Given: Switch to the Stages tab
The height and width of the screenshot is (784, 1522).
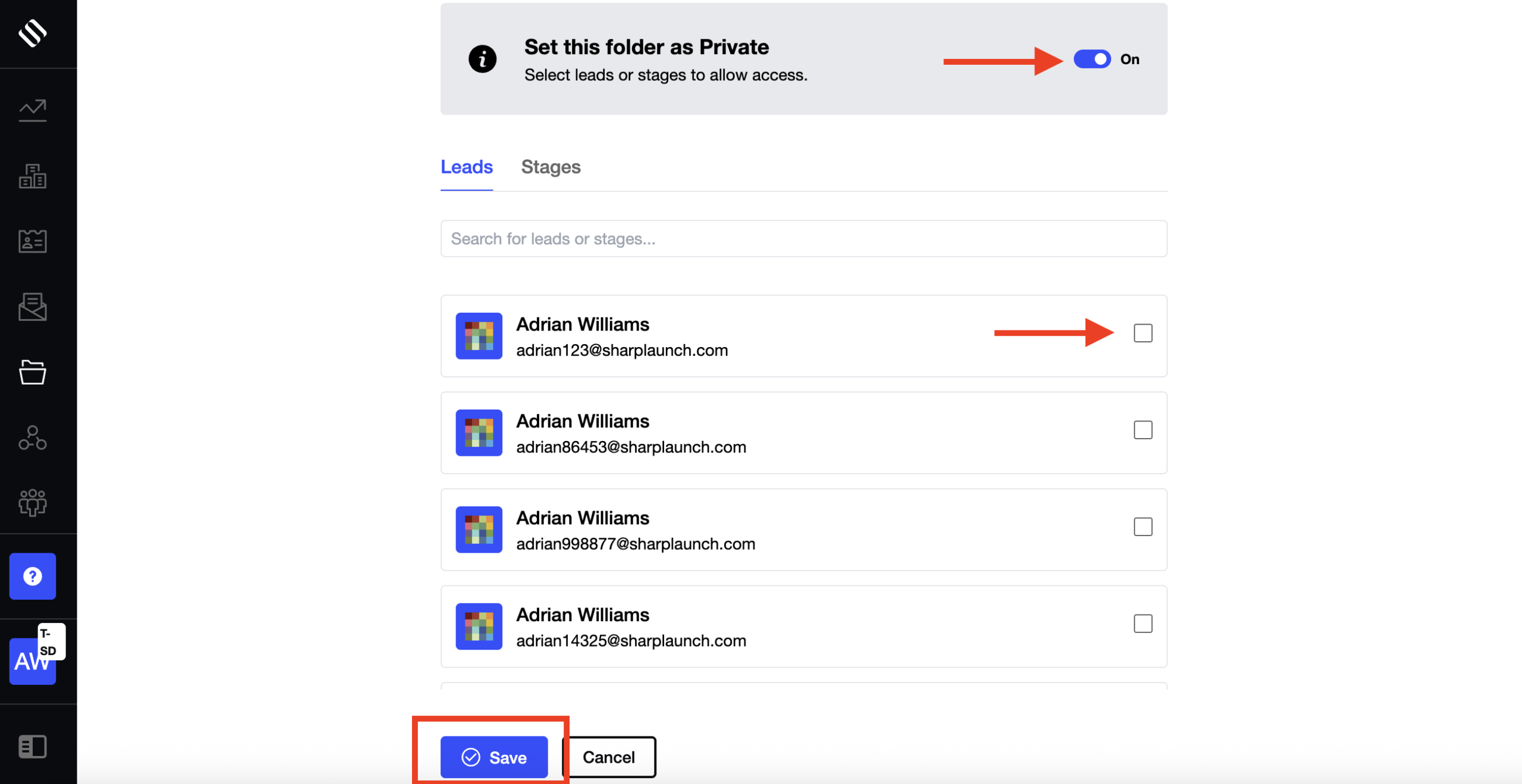Looking at the screenshot, I should click(x=551, y=167).
